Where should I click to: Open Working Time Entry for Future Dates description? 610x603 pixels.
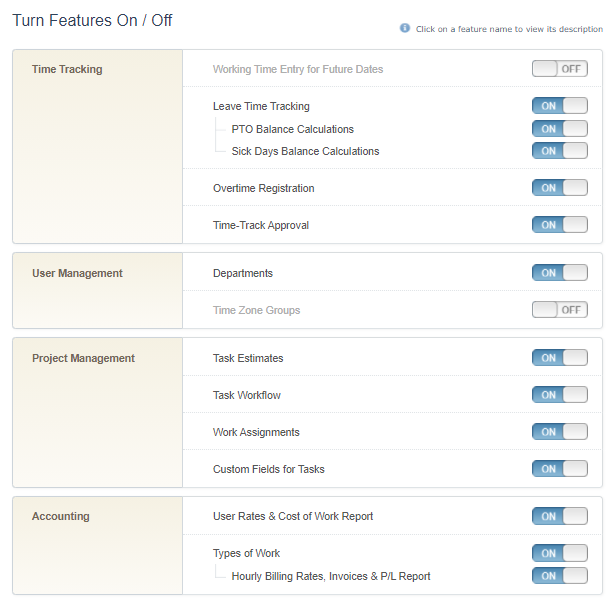[x=298, y=69]
